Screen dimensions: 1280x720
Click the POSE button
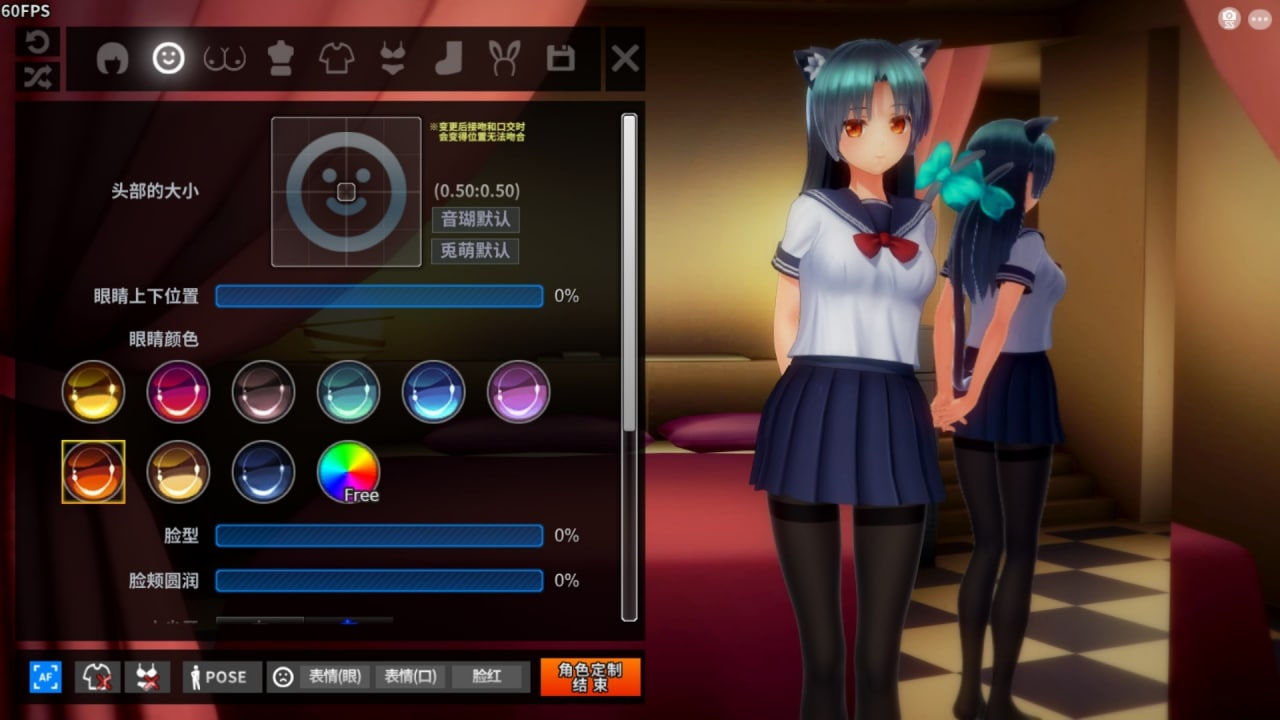point(220,677)
